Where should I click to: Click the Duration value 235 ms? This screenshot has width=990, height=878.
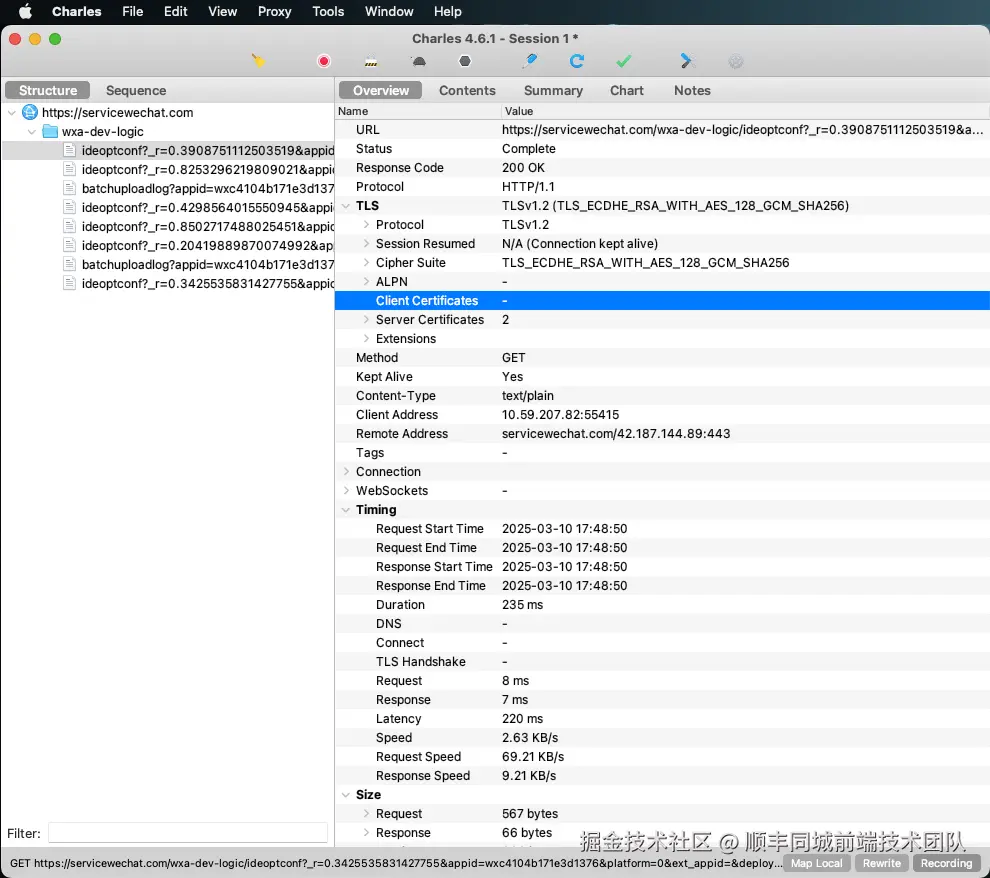522,605
